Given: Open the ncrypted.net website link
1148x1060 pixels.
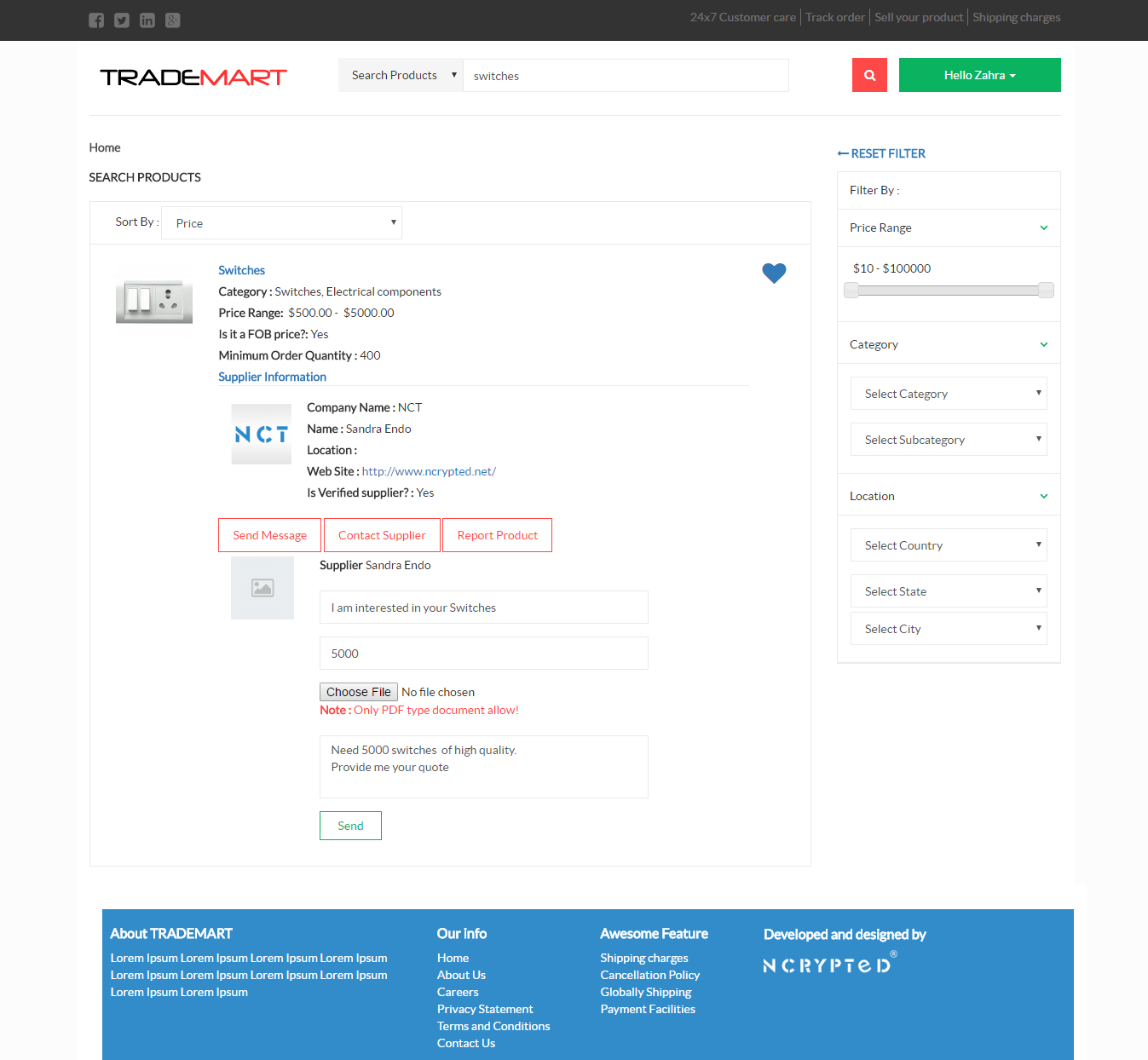Looking at the screenshot, I should tap(429, 471).
